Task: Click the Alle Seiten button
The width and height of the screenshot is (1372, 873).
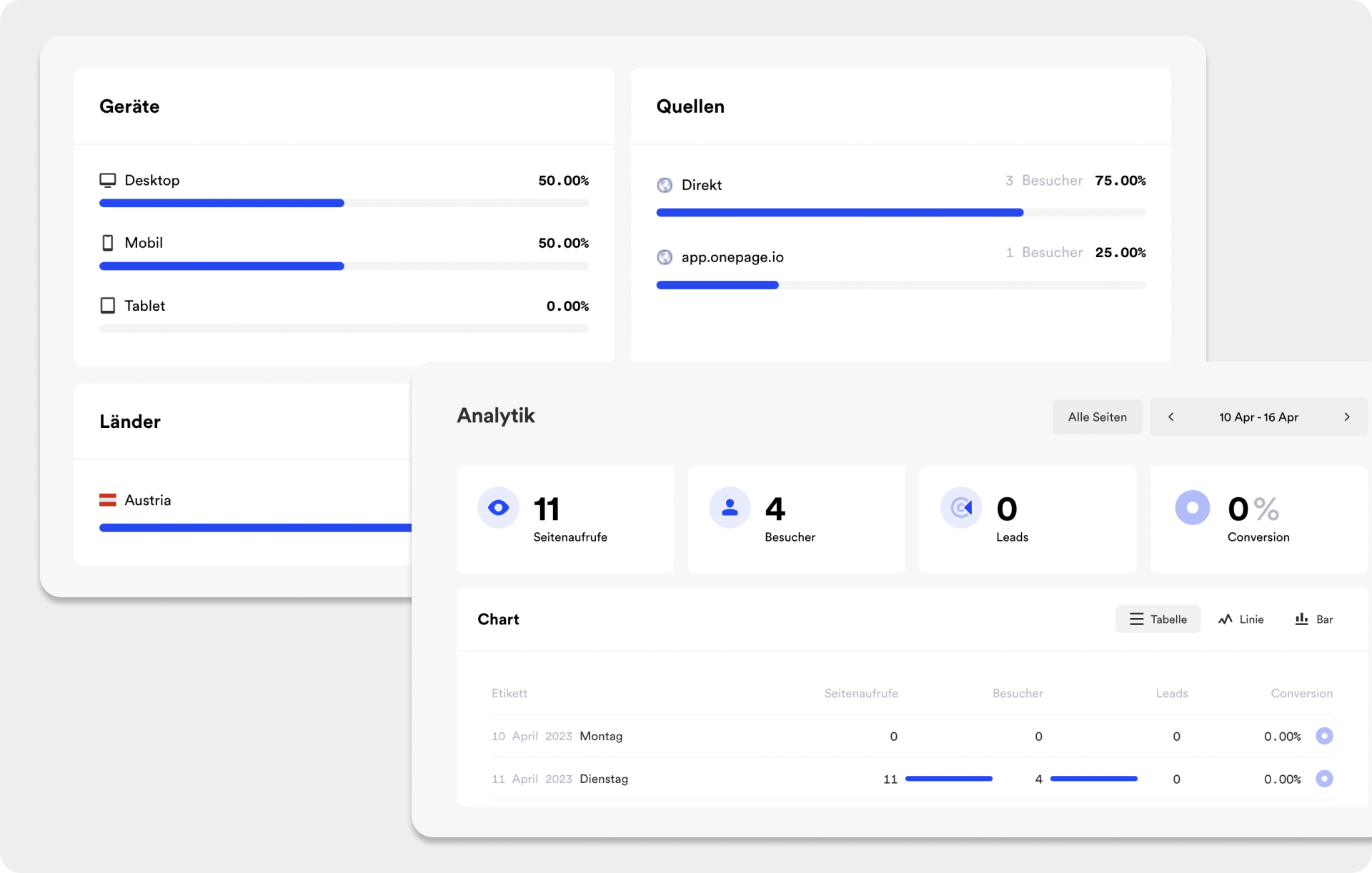Action: pos(1097,416)
